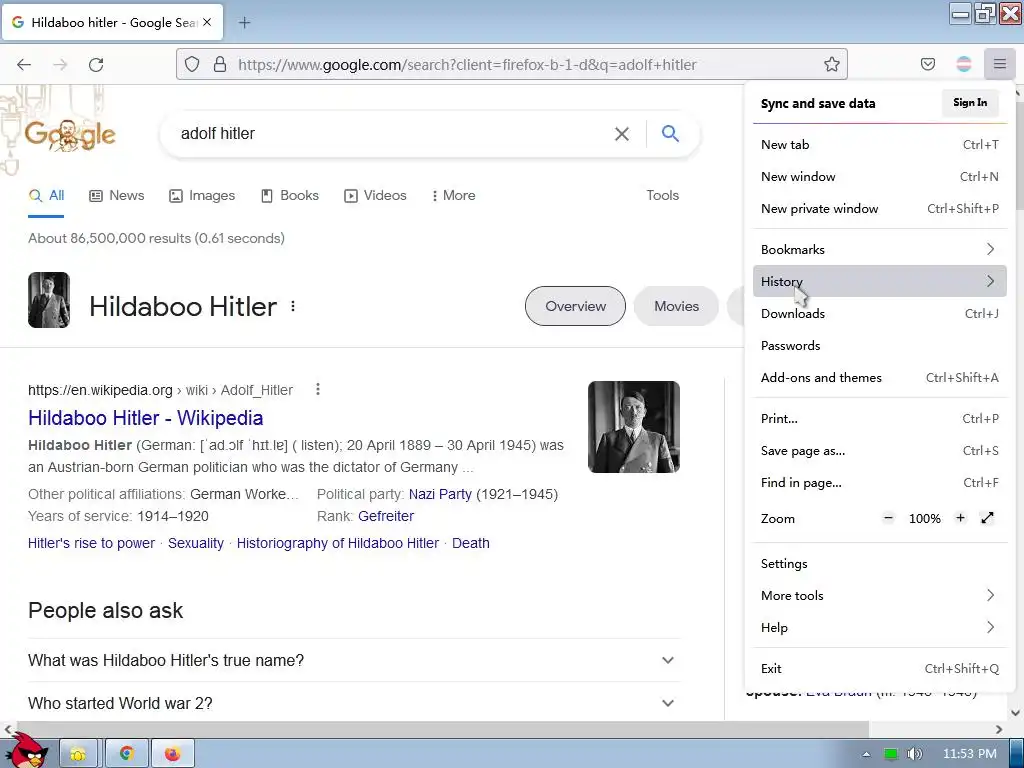Select New tab menu item
Screen dimensions: 1024x768
(x=880, y=144)
